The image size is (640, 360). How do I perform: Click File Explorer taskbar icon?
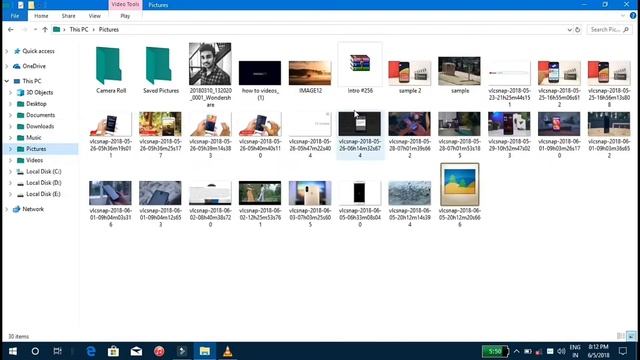tap(204, 351)
